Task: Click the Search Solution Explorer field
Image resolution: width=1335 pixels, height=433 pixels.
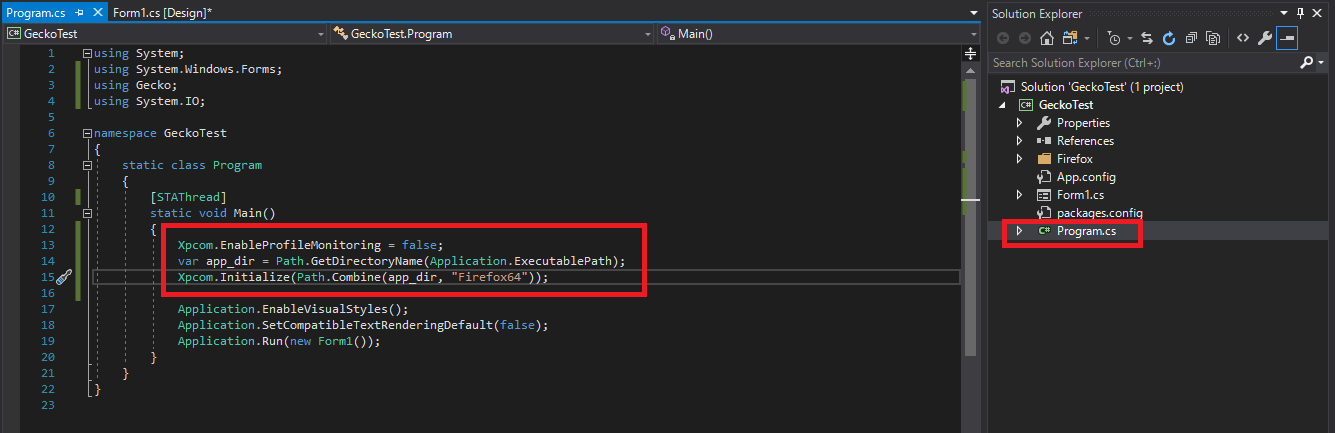Action: coord(1145,62)
